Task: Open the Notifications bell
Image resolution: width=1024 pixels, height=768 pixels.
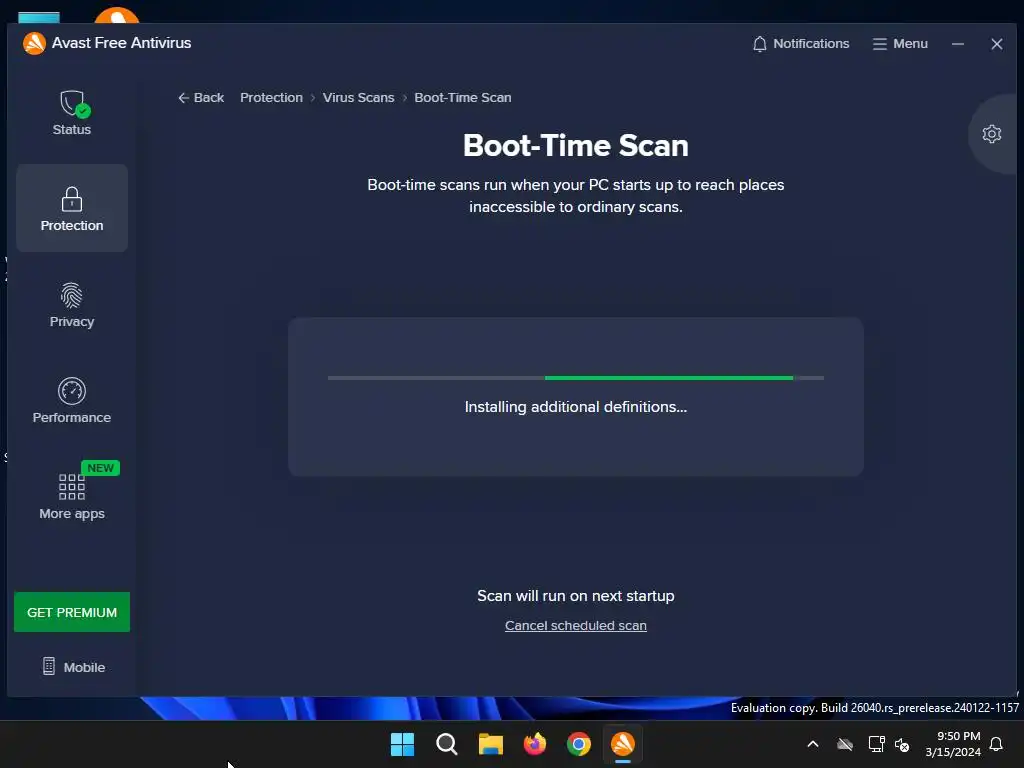Action: pos(801,44)
